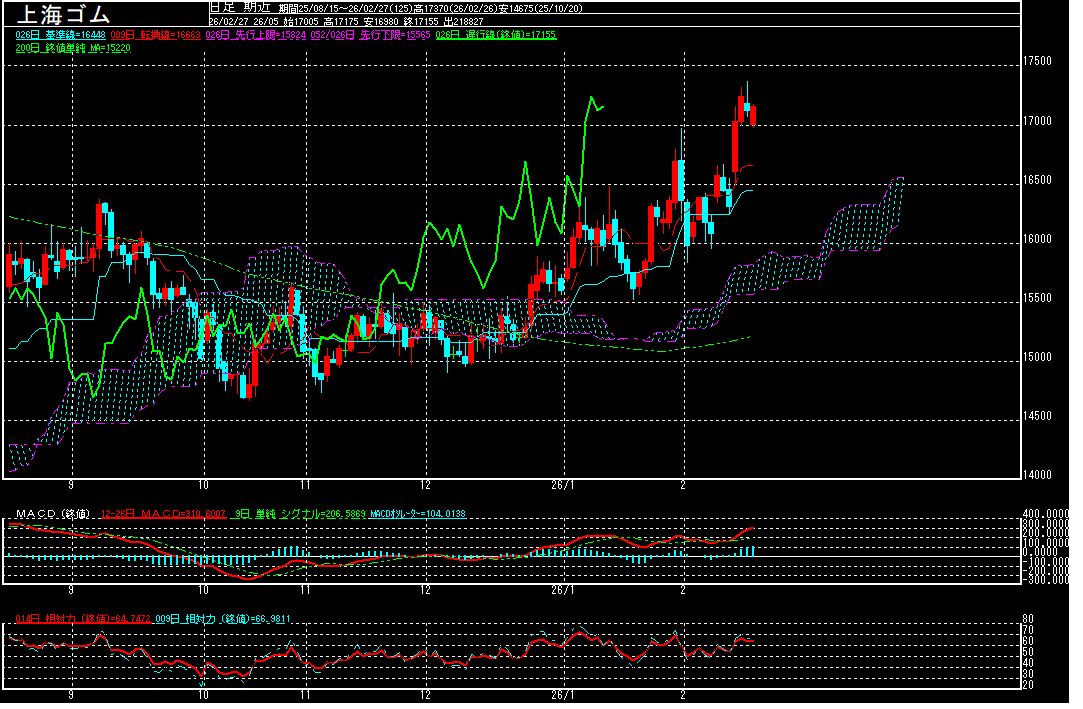Select the 009日 相対力 RSI label

coord(222,619)
